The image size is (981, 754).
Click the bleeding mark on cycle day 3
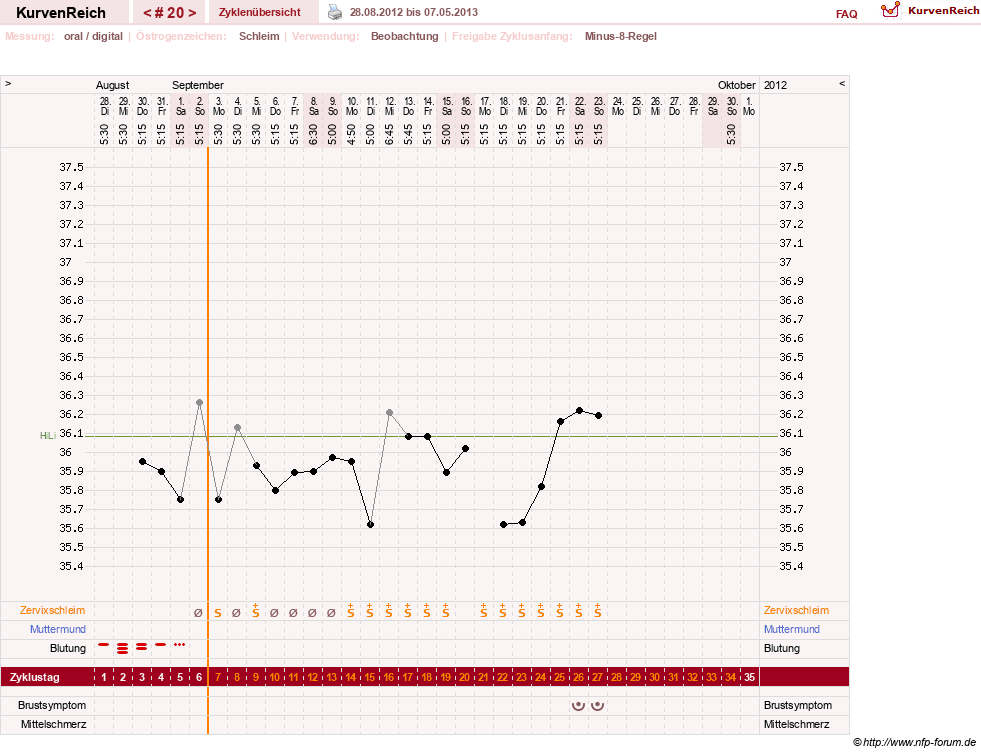click(x=142, y=646)
